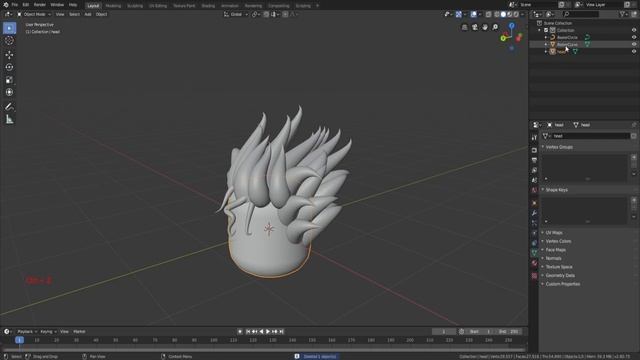Expand the BezierCurve tree item
Screen dimensions: 640x360
[546, 44]
